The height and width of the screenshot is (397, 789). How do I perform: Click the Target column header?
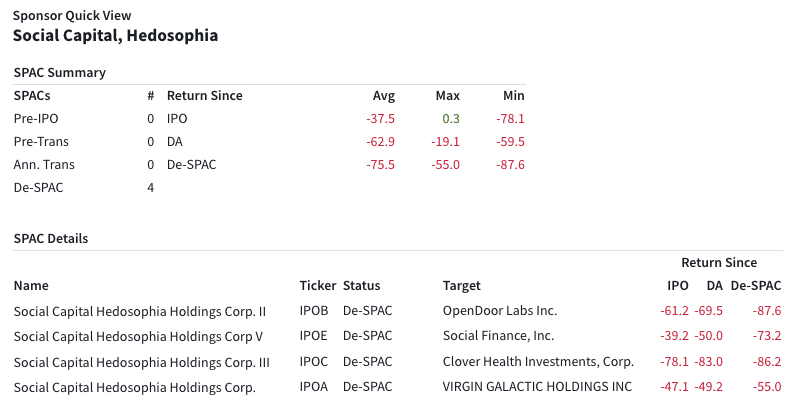click(x=461, y=286)
